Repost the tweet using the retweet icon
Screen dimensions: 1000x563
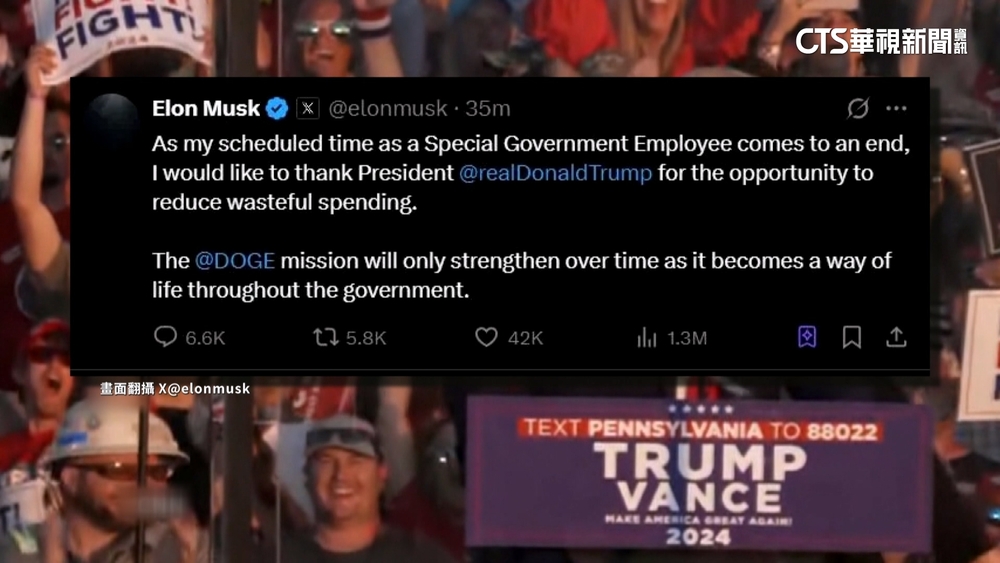pyautogui.click(x=326, y=337)
